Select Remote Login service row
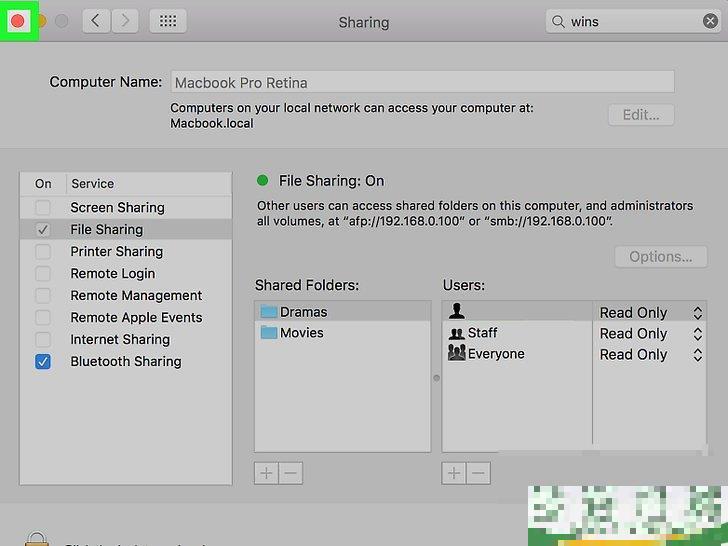Viewport: 728px width, 546px height. tap(112, 274)
